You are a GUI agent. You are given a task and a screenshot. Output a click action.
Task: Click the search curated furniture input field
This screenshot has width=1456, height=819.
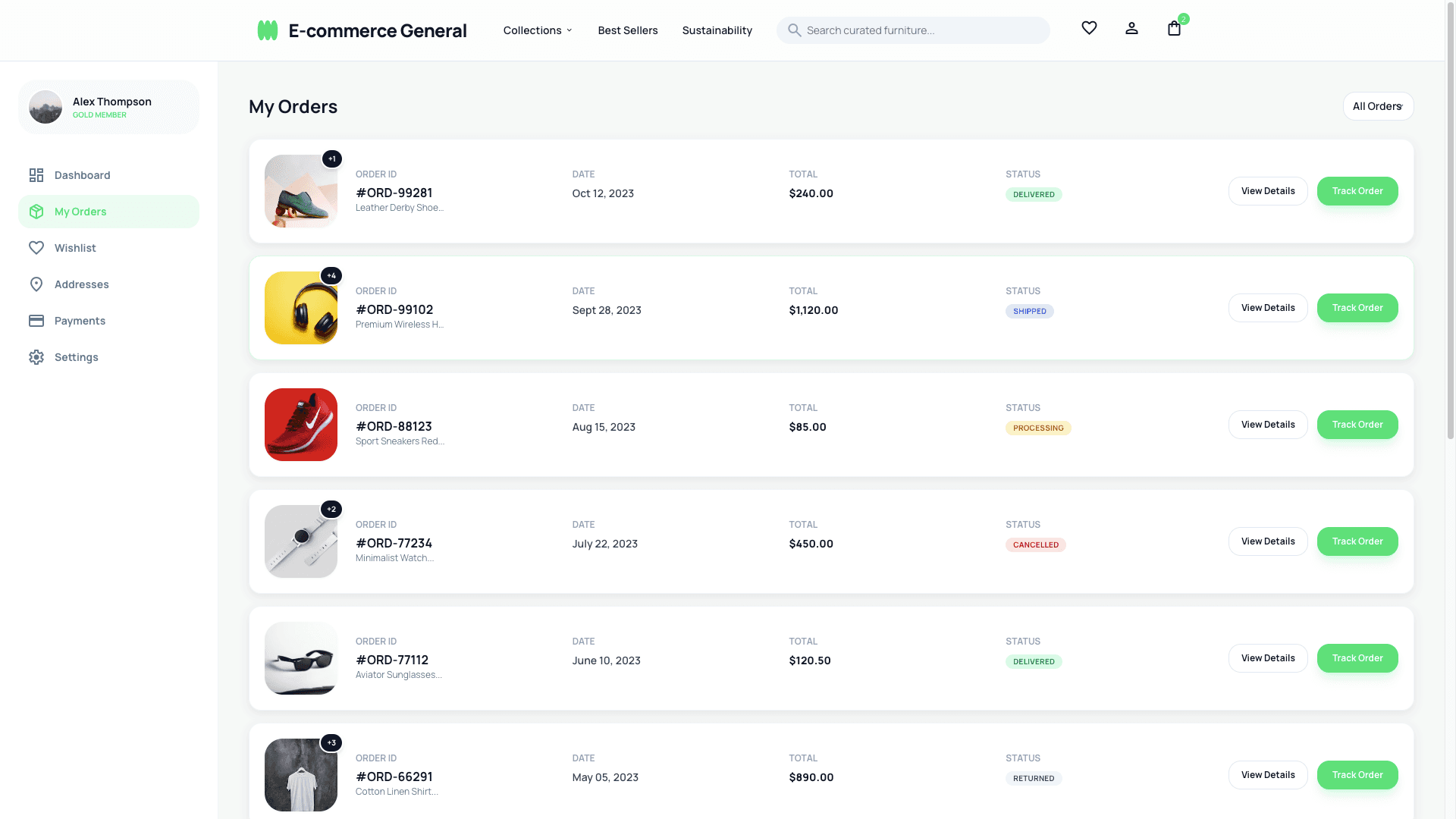(x=913, y=30)
